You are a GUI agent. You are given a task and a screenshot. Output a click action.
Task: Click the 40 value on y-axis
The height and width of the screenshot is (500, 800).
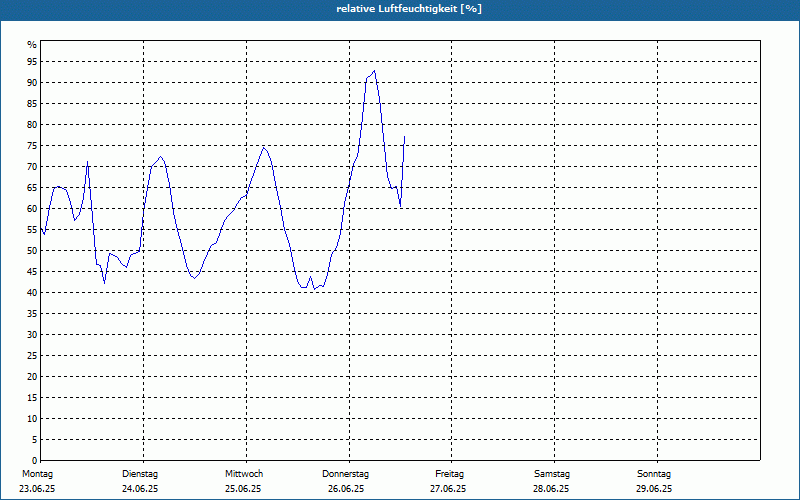(x=32, y=293)
